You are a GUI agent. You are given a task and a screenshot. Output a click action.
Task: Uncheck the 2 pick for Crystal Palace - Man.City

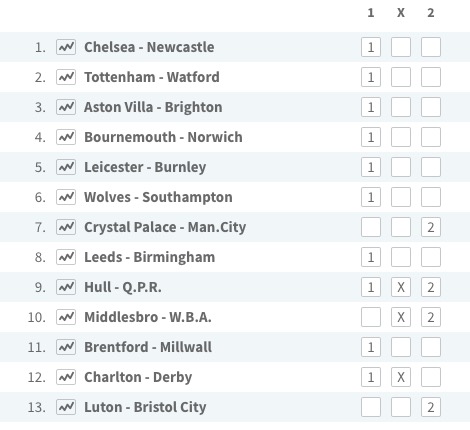[431, 227]
